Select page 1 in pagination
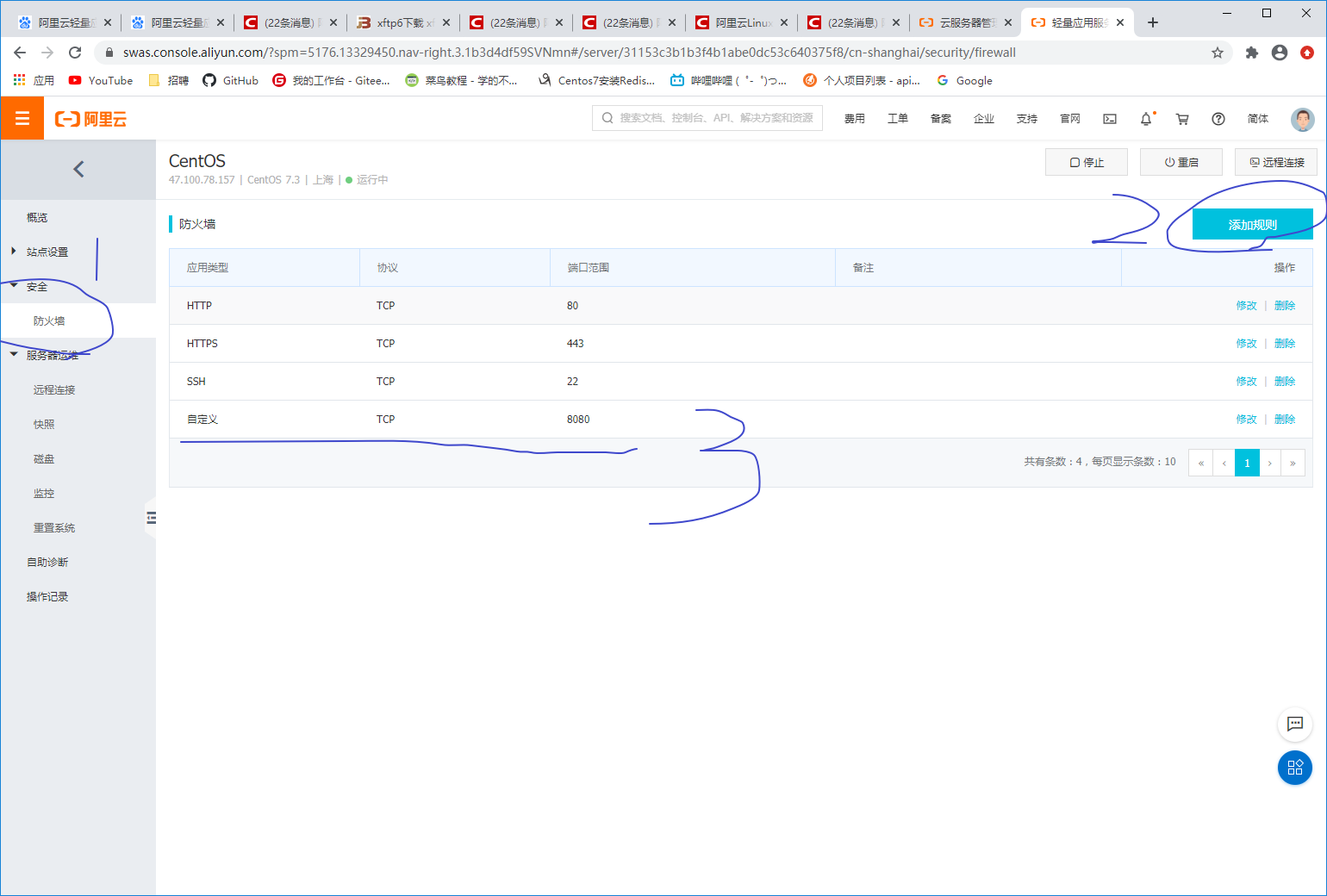Screen dimensions: 1327x896 tap(1247, 463)
